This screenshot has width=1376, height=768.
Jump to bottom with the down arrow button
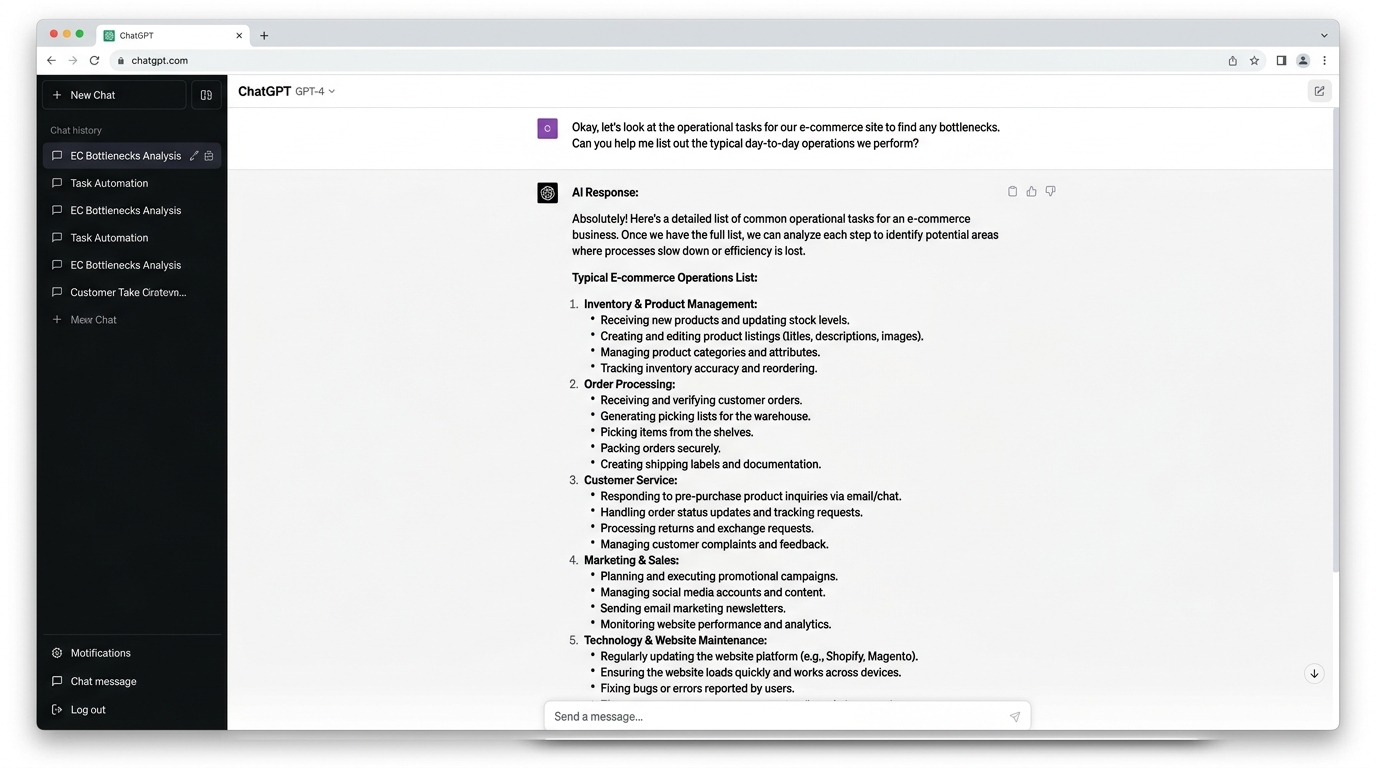[1314, 673]
